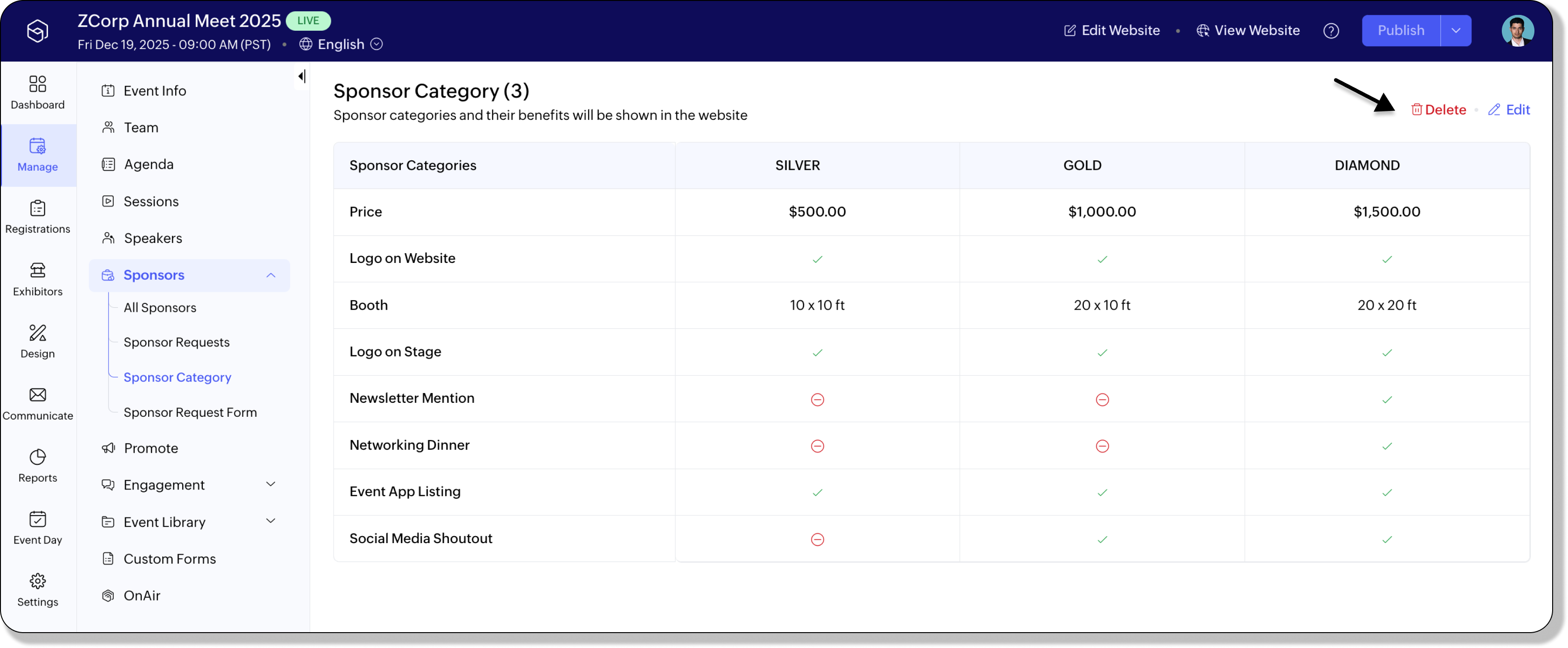Expand the Event Library menu group
This screenshot has height=648, width=1568.
271,521
